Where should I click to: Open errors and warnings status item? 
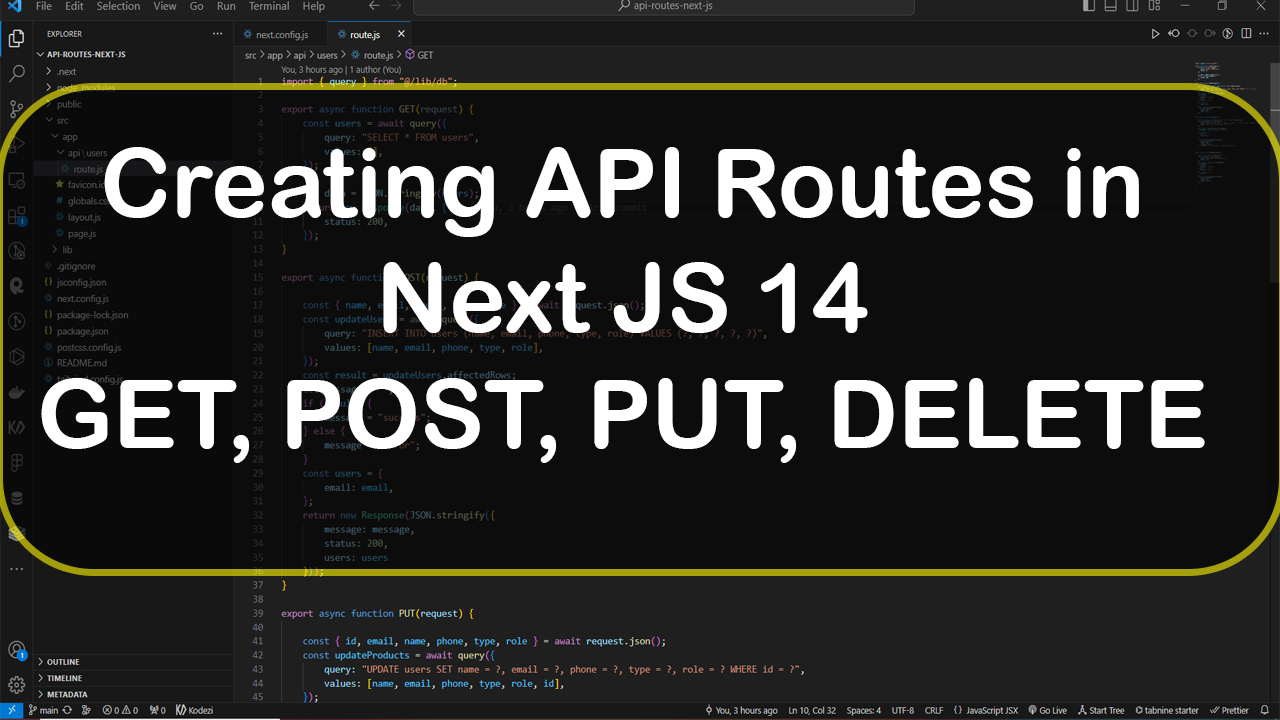click(x=120, y=710)
